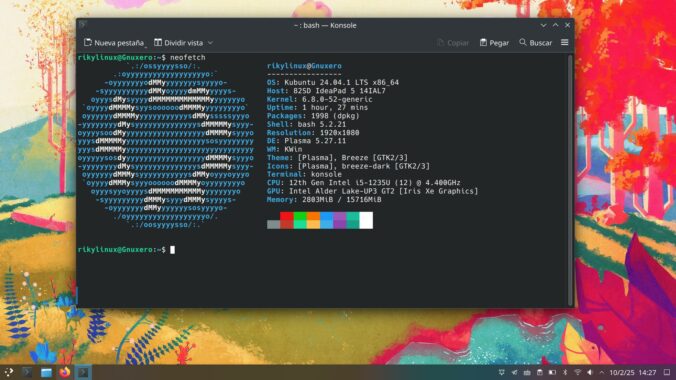Launch Firefox from the taskbar
676x380 pixels.
pos(65,372)
